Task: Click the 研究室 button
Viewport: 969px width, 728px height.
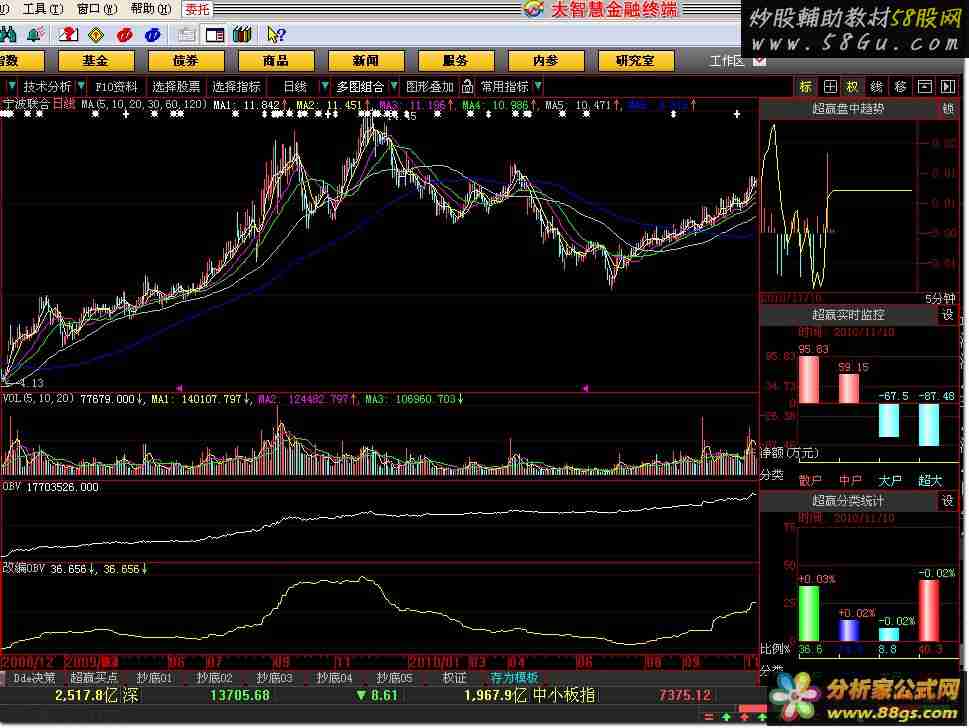Action: tap(635, 61)
